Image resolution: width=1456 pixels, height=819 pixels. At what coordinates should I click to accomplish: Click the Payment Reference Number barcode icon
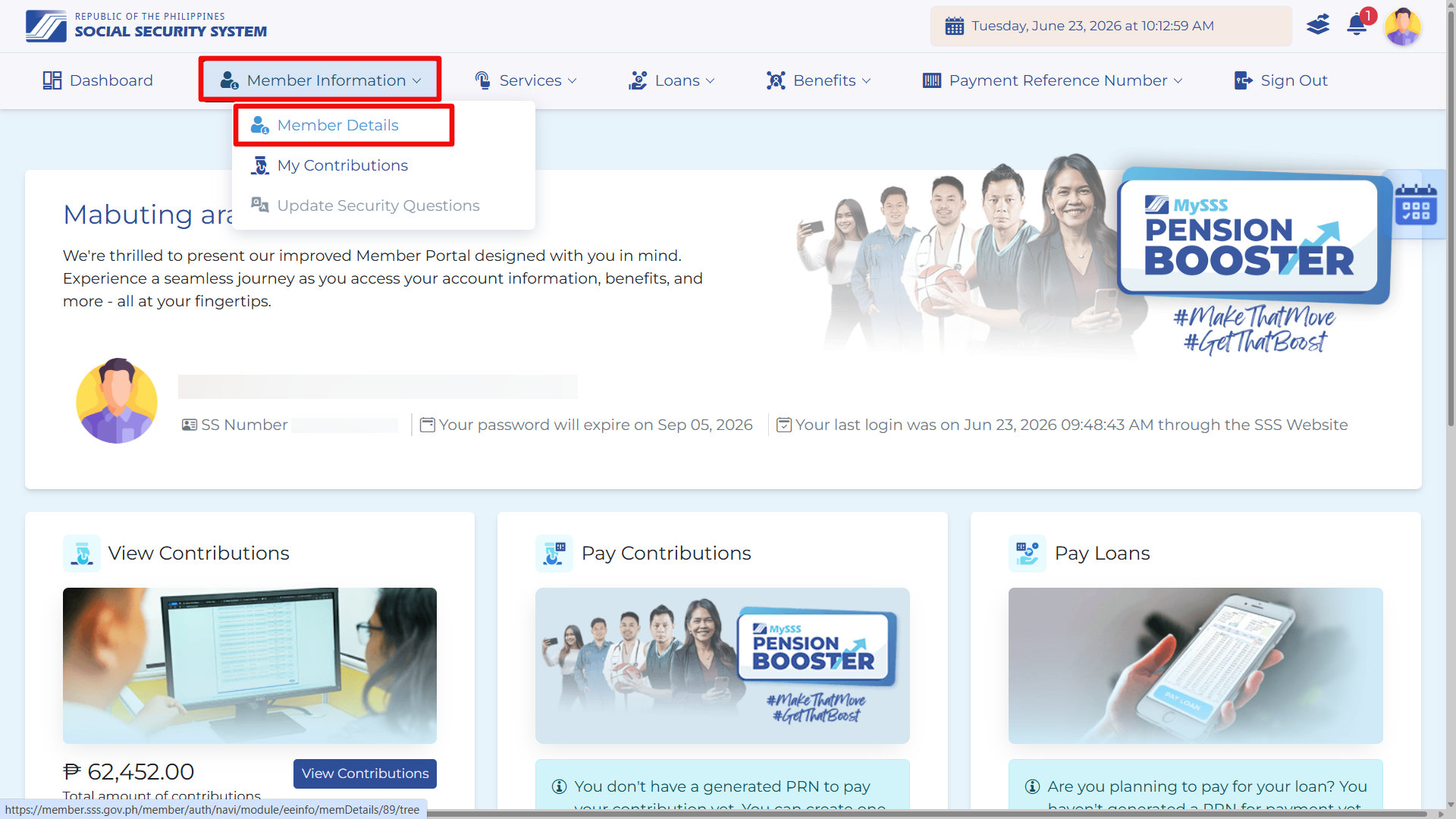pyautogui.click(x=932, y=80)
